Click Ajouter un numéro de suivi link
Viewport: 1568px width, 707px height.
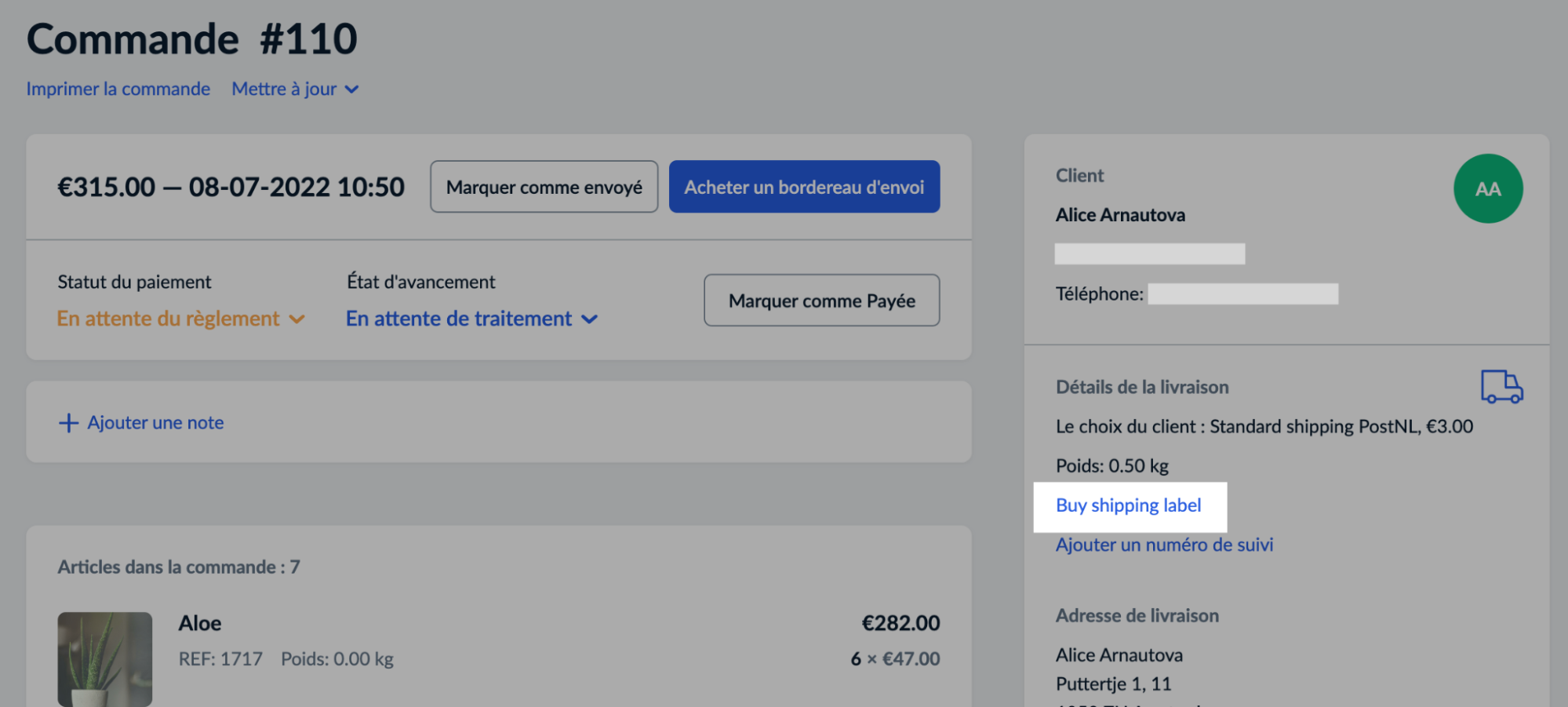click(1164, 545)
